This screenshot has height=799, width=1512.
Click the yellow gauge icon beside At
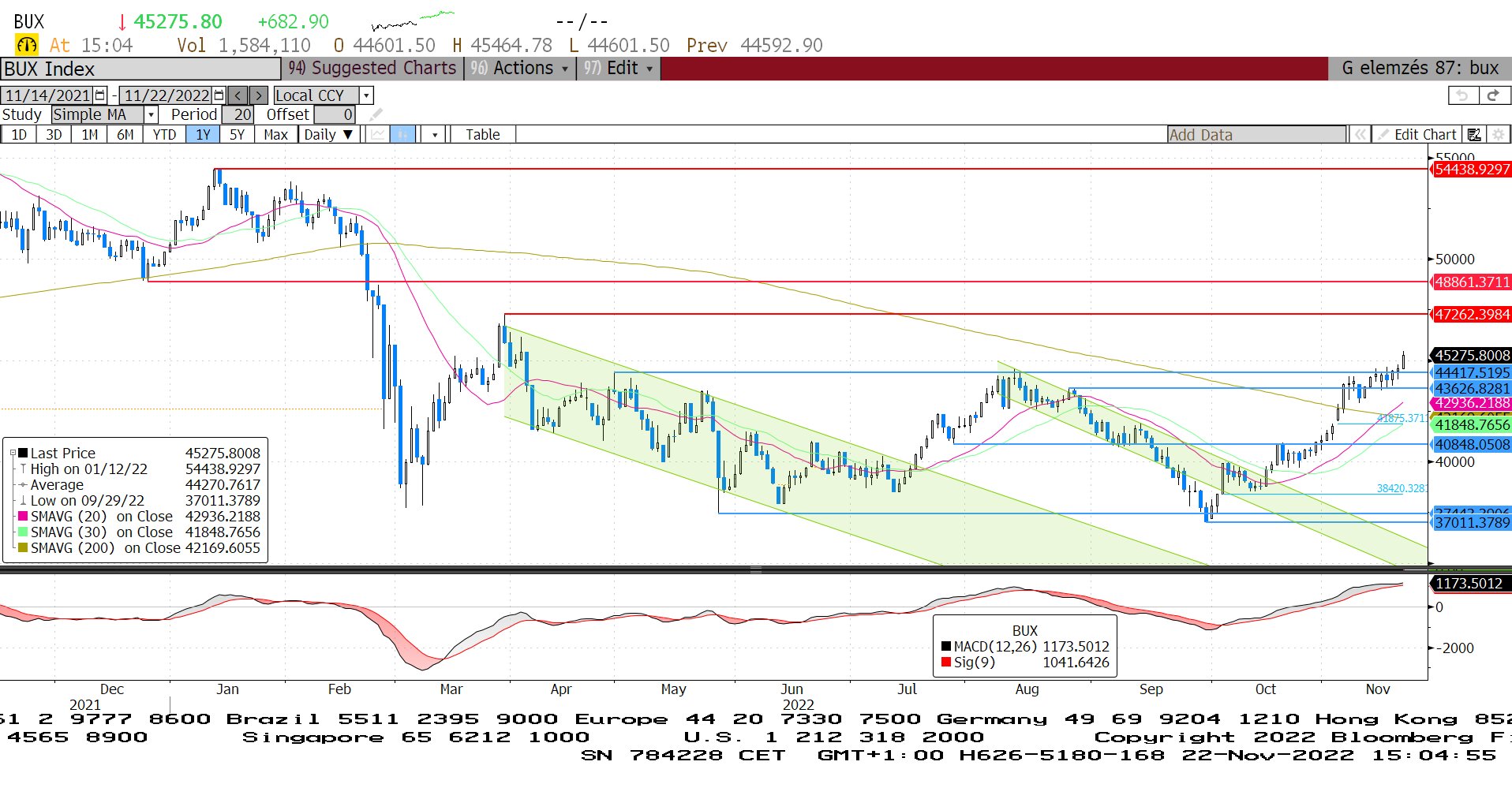[27, 45]
